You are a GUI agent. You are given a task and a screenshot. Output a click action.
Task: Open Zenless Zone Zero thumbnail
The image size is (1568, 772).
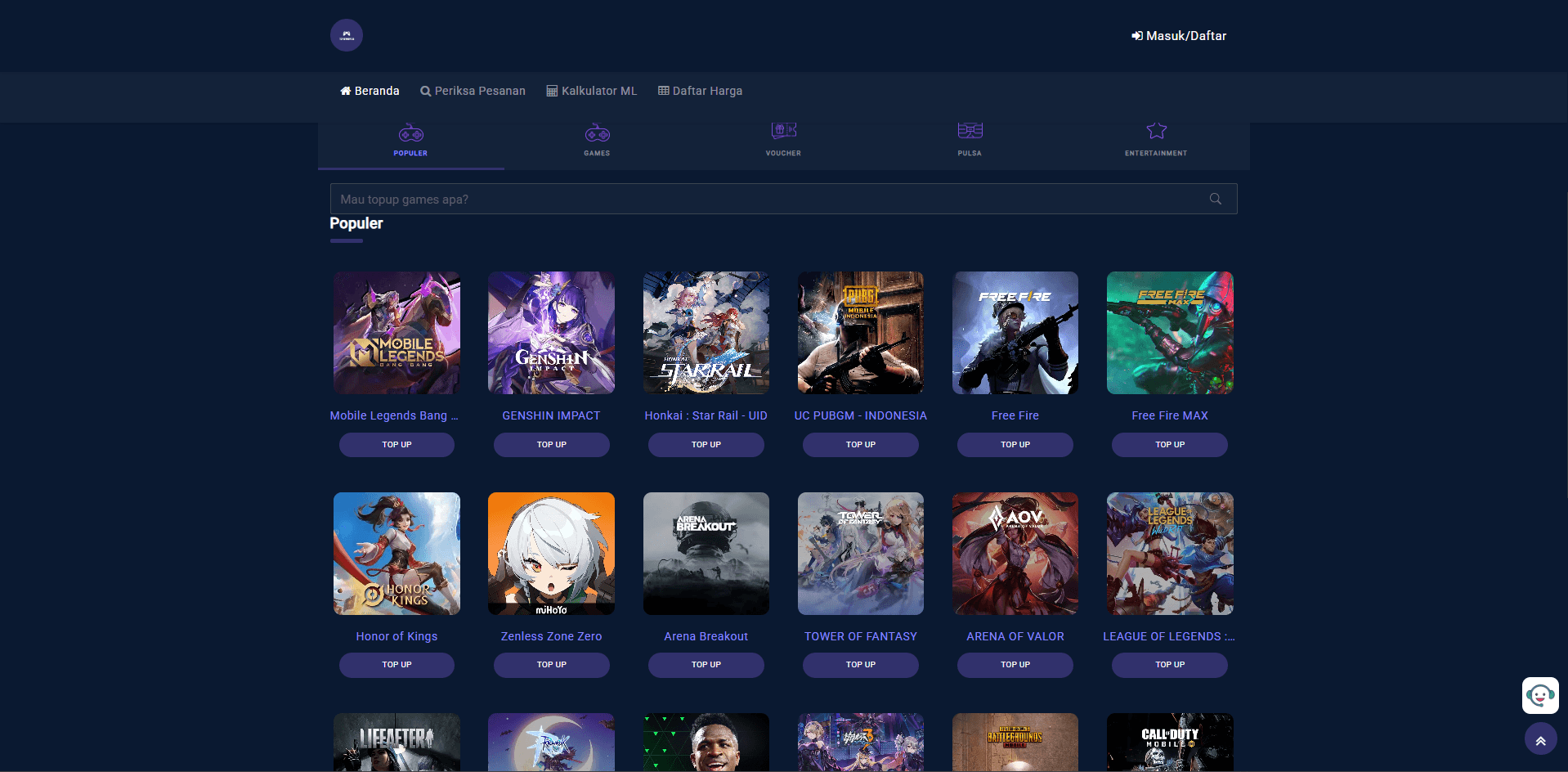[x=551, y=554]
